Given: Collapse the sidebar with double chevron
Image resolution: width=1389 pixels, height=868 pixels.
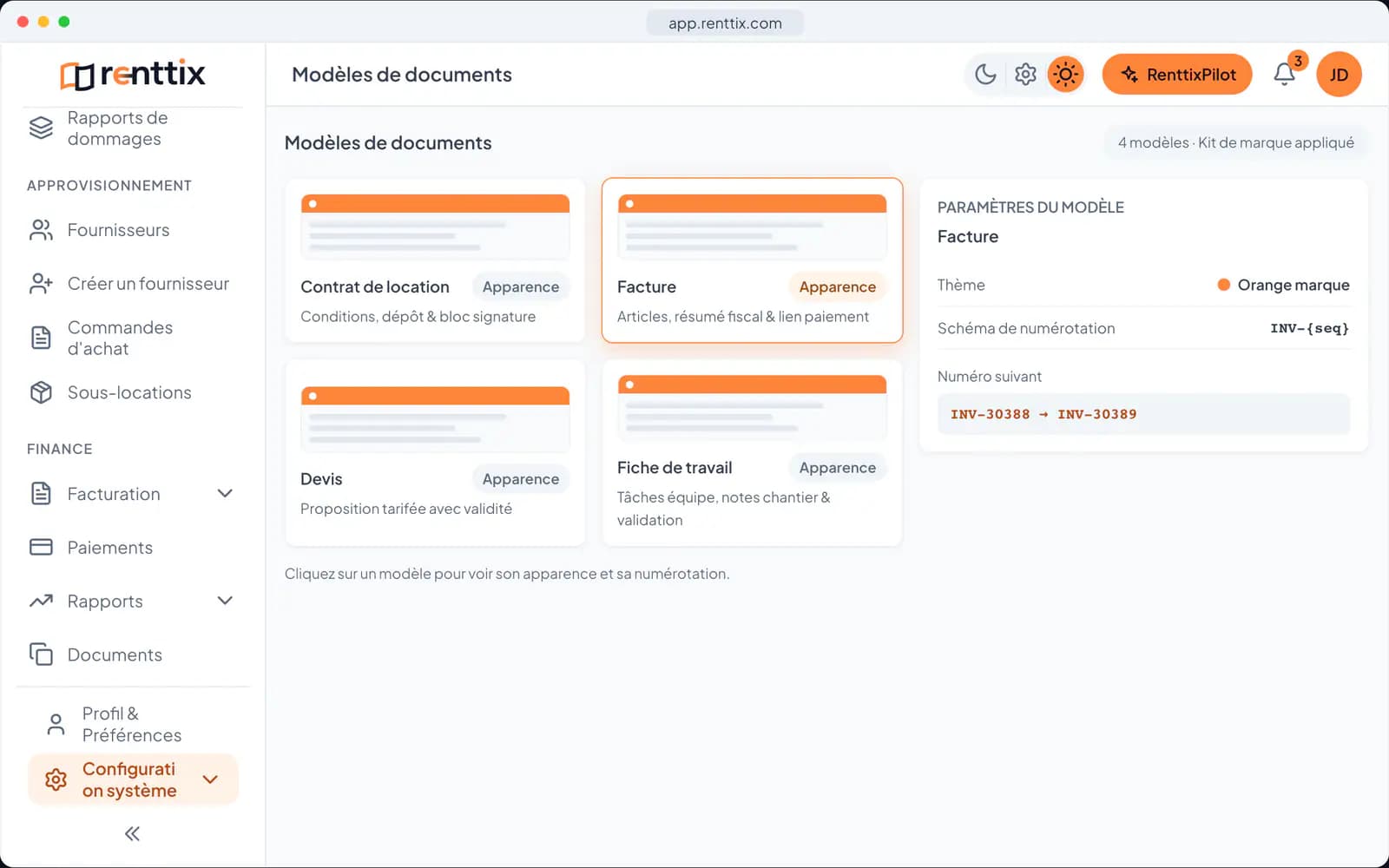Looking at the screenshot, I should pyautogui.click(x=132, y=834).
